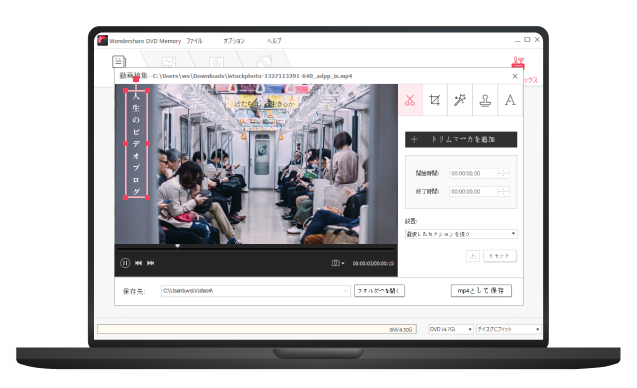Open the Text subtitle tab
637x388 pixels.
coord(510,100)
